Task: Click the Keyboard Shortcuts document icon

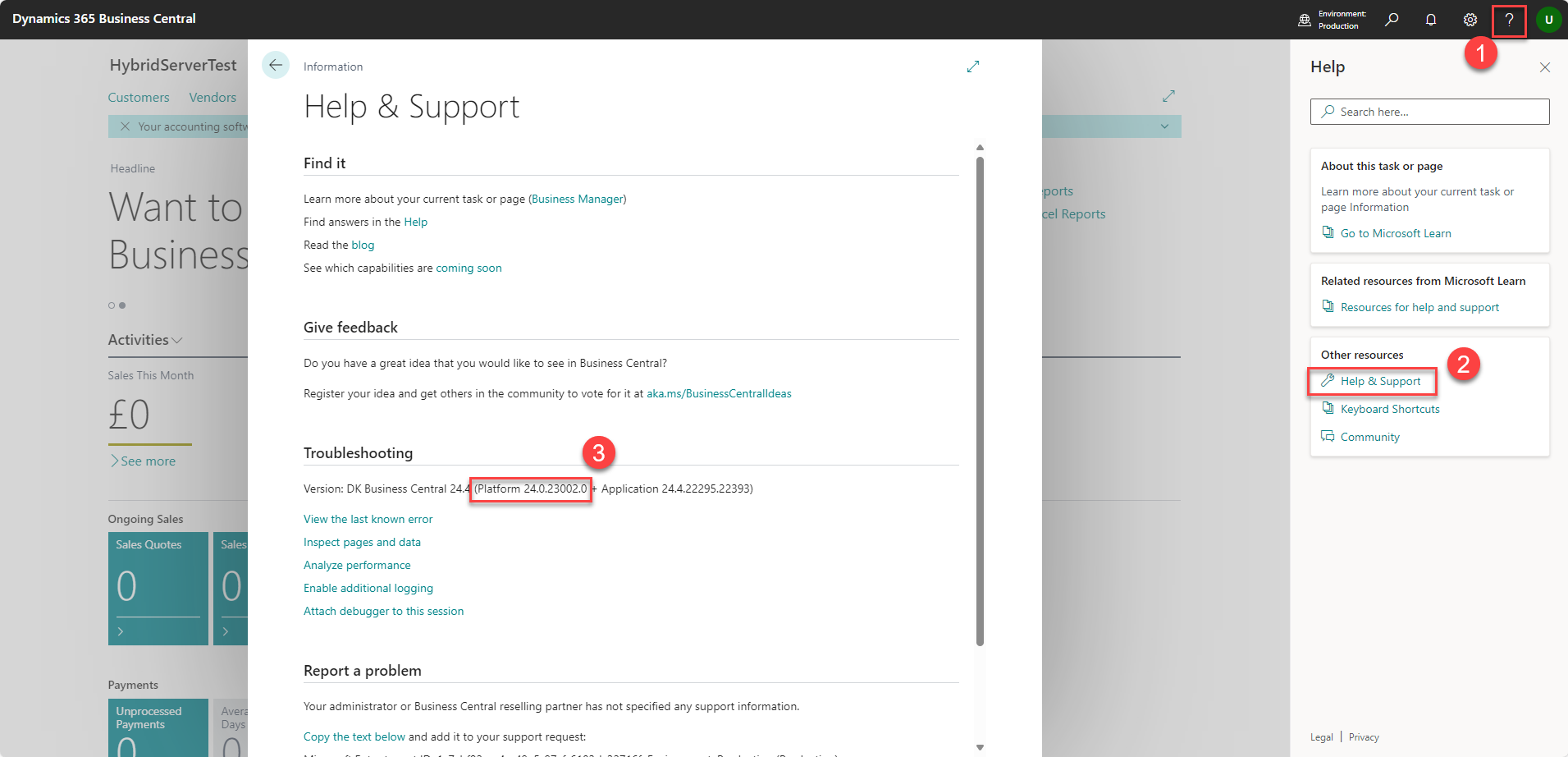Action: (1328, 408)
